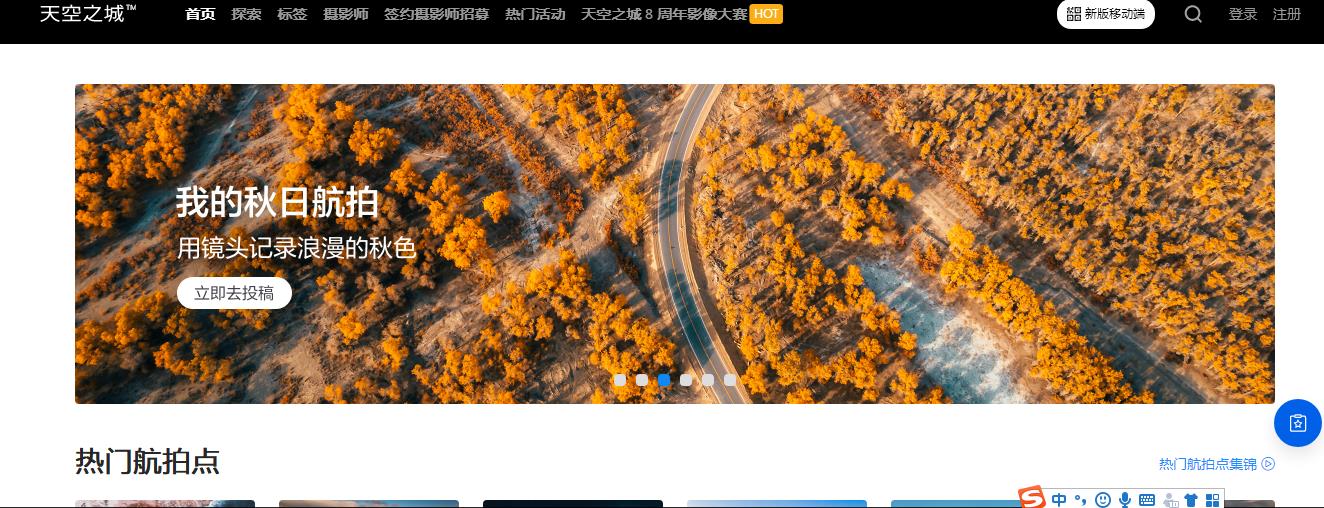Click the Sogou input method logo
1324x508 pixels.
pos(1032,498)
